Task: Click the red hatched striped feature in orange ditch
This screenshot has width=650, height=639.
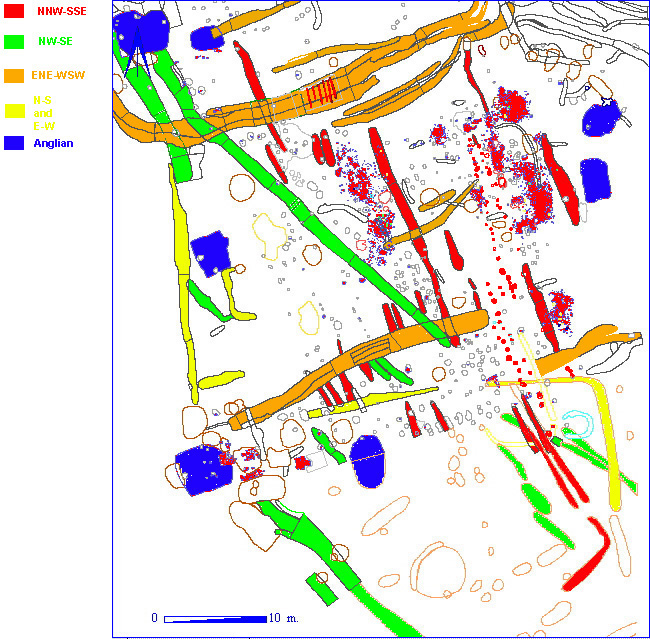Action: [x=320, y=94]
